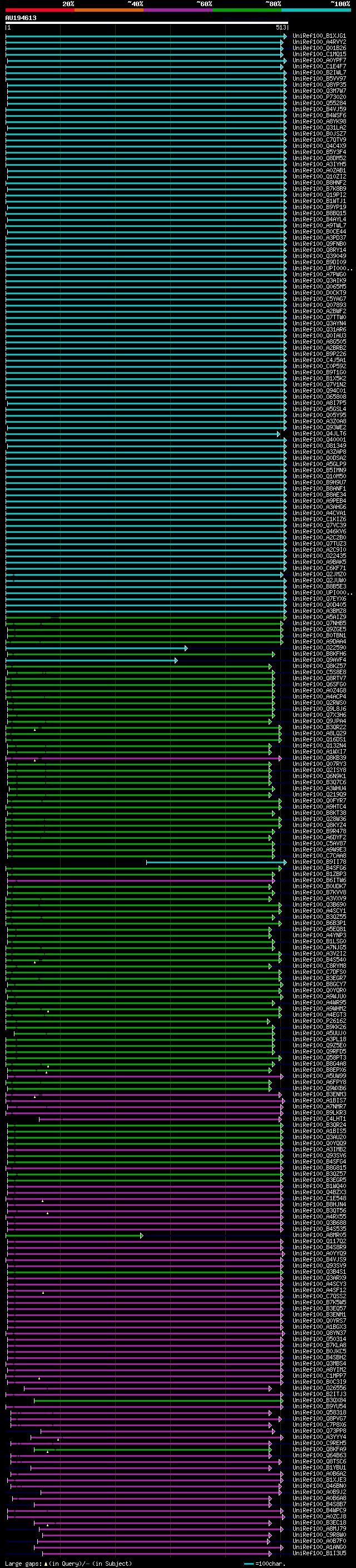Image resolution: width=356 pixels, height=1568 pixels.
Task: Select hit label UniRef100_B4WSF6
Action: coord(319,116)
